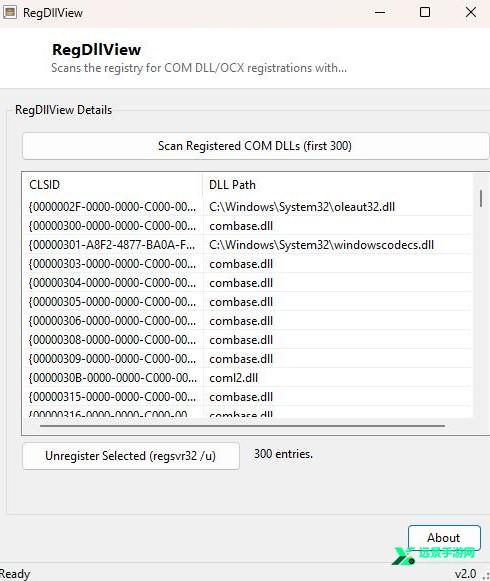The height and width of the screenshot is (581, 490).
Task: Open the About dialog
Action: 444,538
